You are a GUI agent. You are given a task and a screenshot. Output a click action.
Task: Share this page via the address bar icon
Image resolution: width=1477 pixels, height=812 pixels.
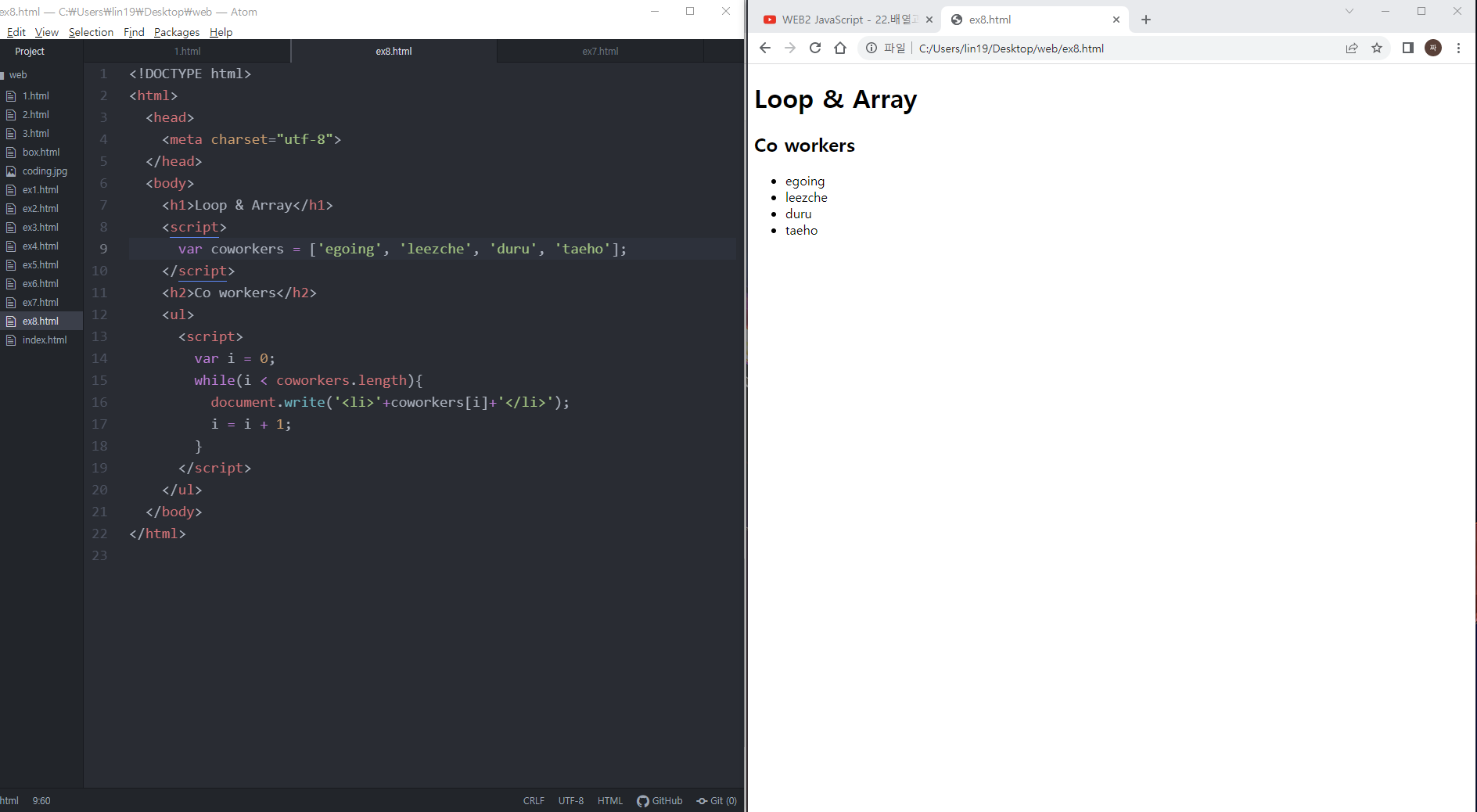click(x=1352, y=49)
